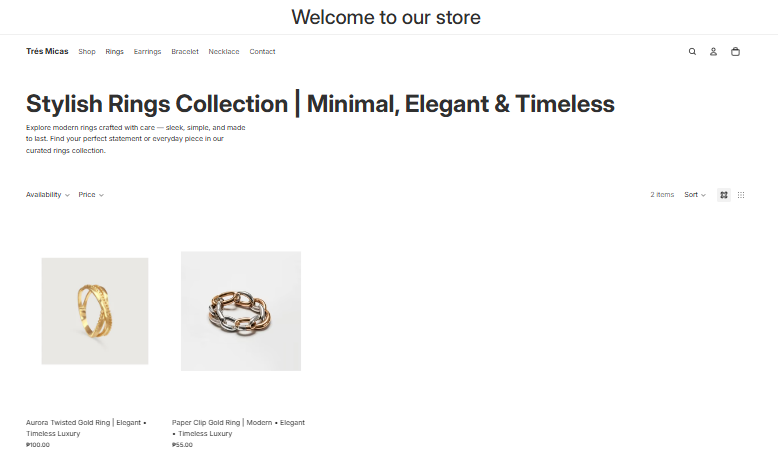Click the Paper Clip ring product image
Image resolution: width=778 pixels, height=474 pixels.
coord(241,311)
